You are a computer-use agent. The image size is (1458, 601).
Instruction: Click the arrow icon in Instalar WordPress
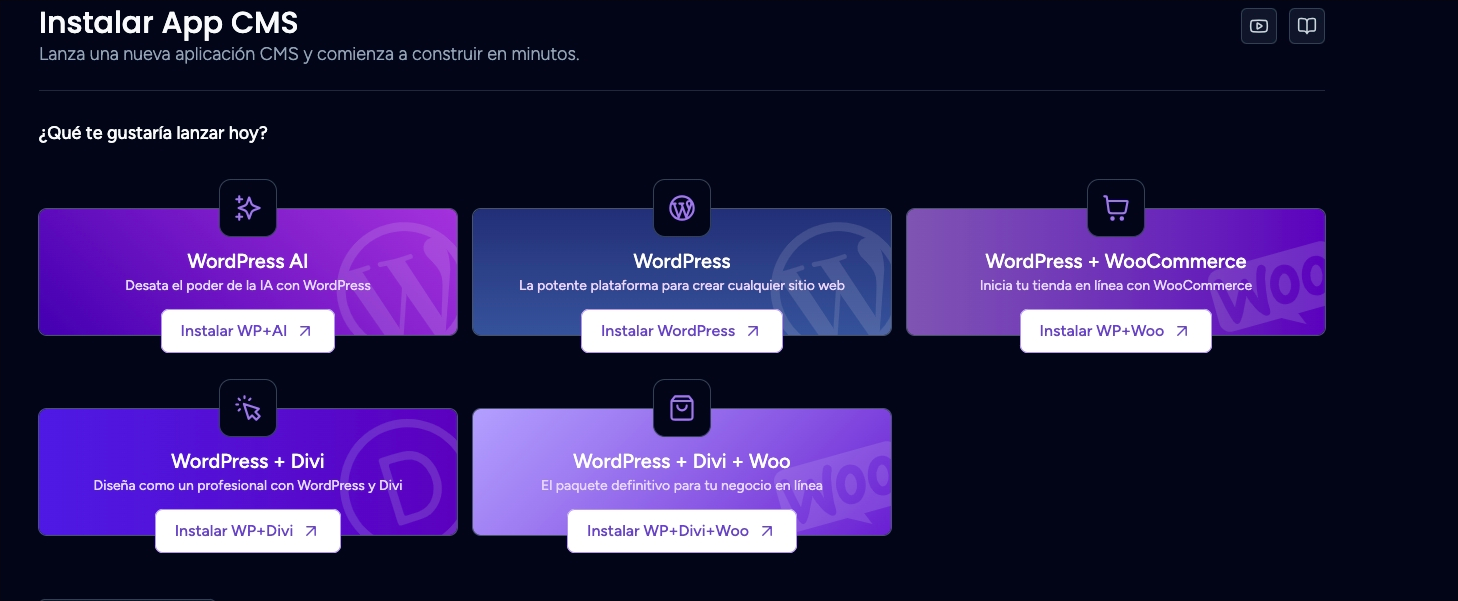pos(753,331)
